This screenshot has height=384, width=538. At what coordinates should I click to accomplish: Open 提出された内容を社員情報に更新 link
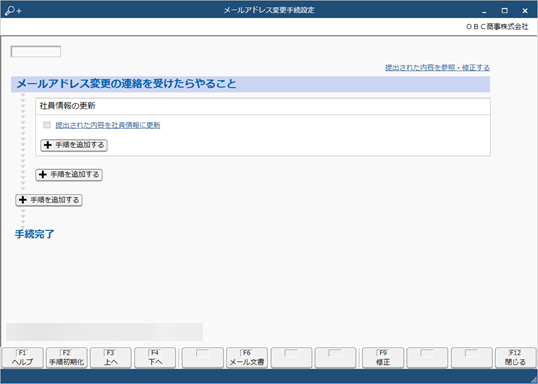tap(108, 125)
